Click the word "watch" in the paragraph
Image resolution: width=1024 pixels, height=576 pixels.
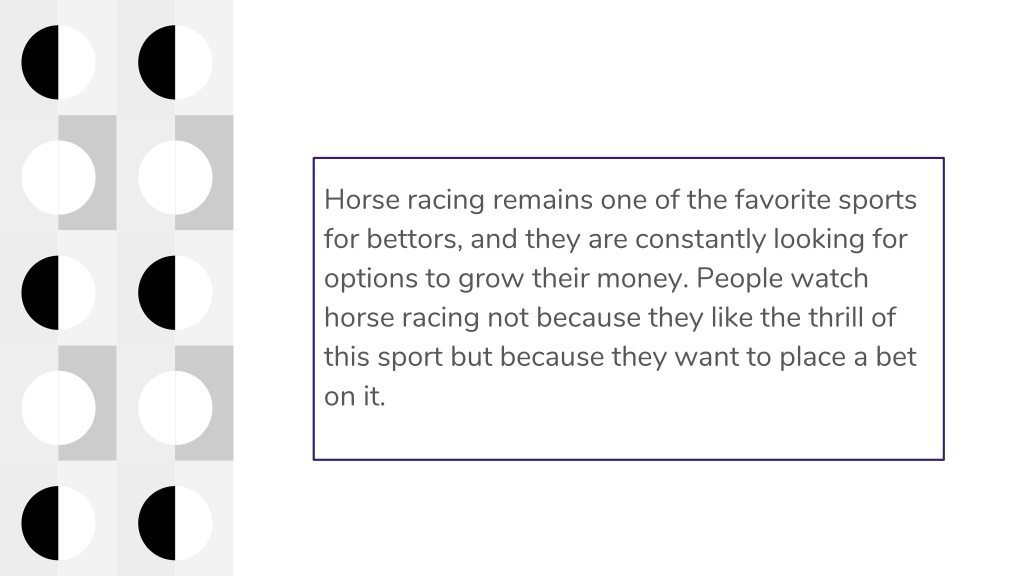click(829, 278)
